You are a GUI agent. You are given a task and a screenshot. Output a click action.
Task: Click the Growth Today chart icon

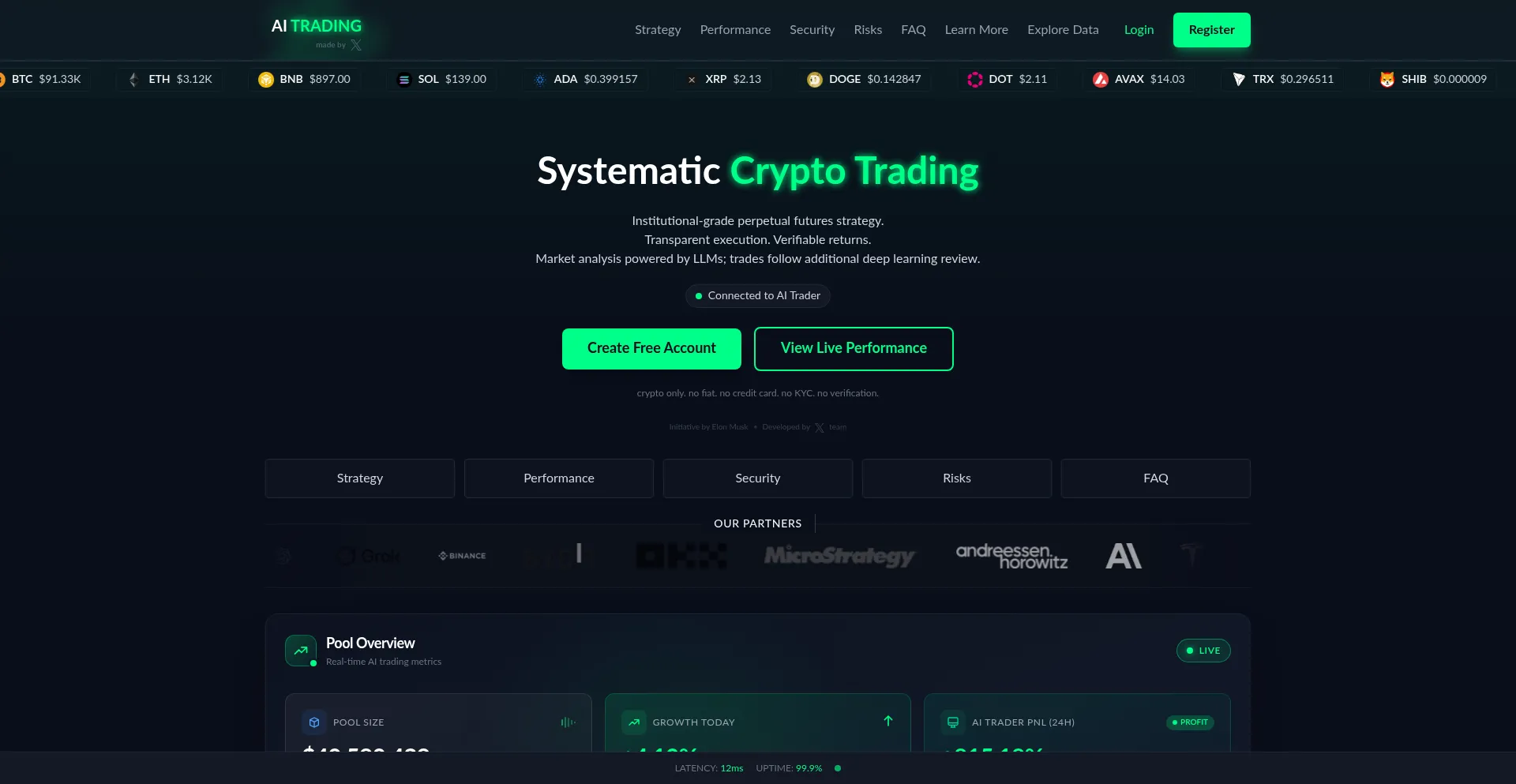(634, 722)
